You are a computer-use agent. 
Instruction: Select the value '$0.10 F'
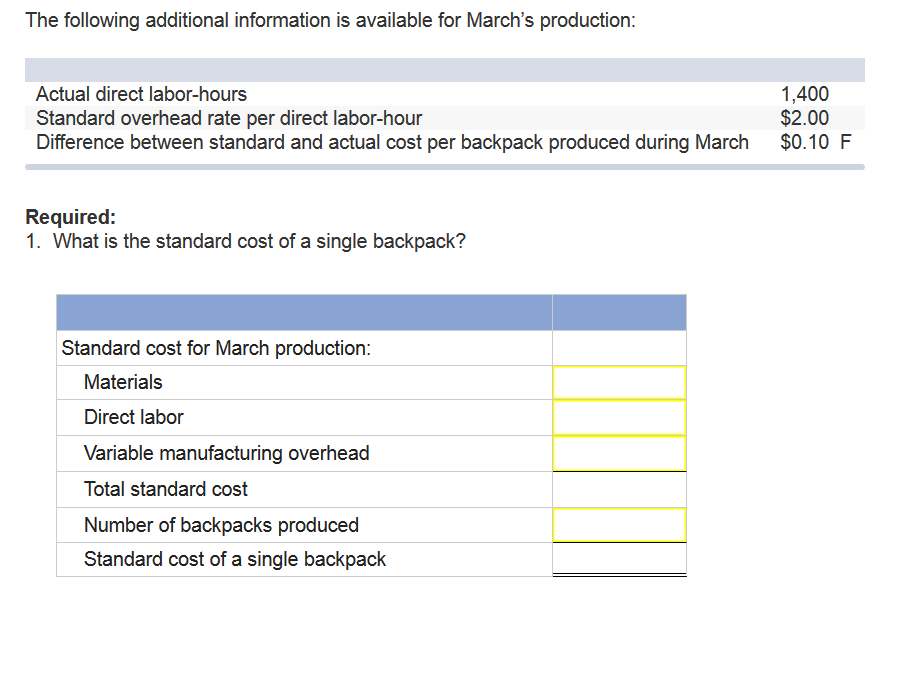click(816, 142)
